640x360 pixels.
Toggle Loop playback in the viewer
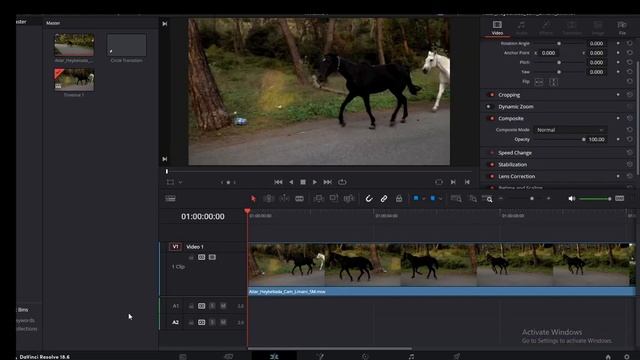coord(342,182)
